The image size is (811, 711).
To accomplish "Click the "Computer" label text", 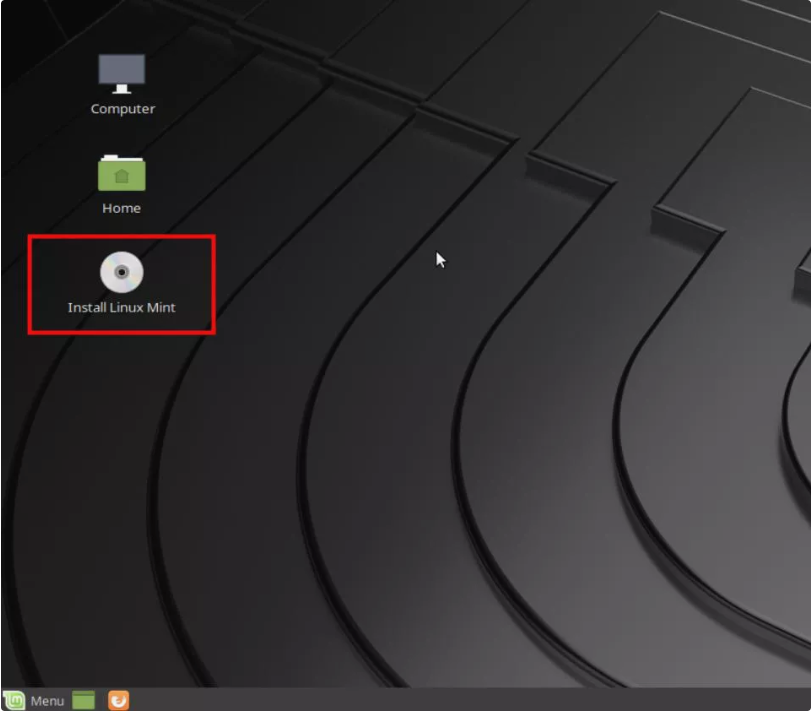I will coord(123,109).
